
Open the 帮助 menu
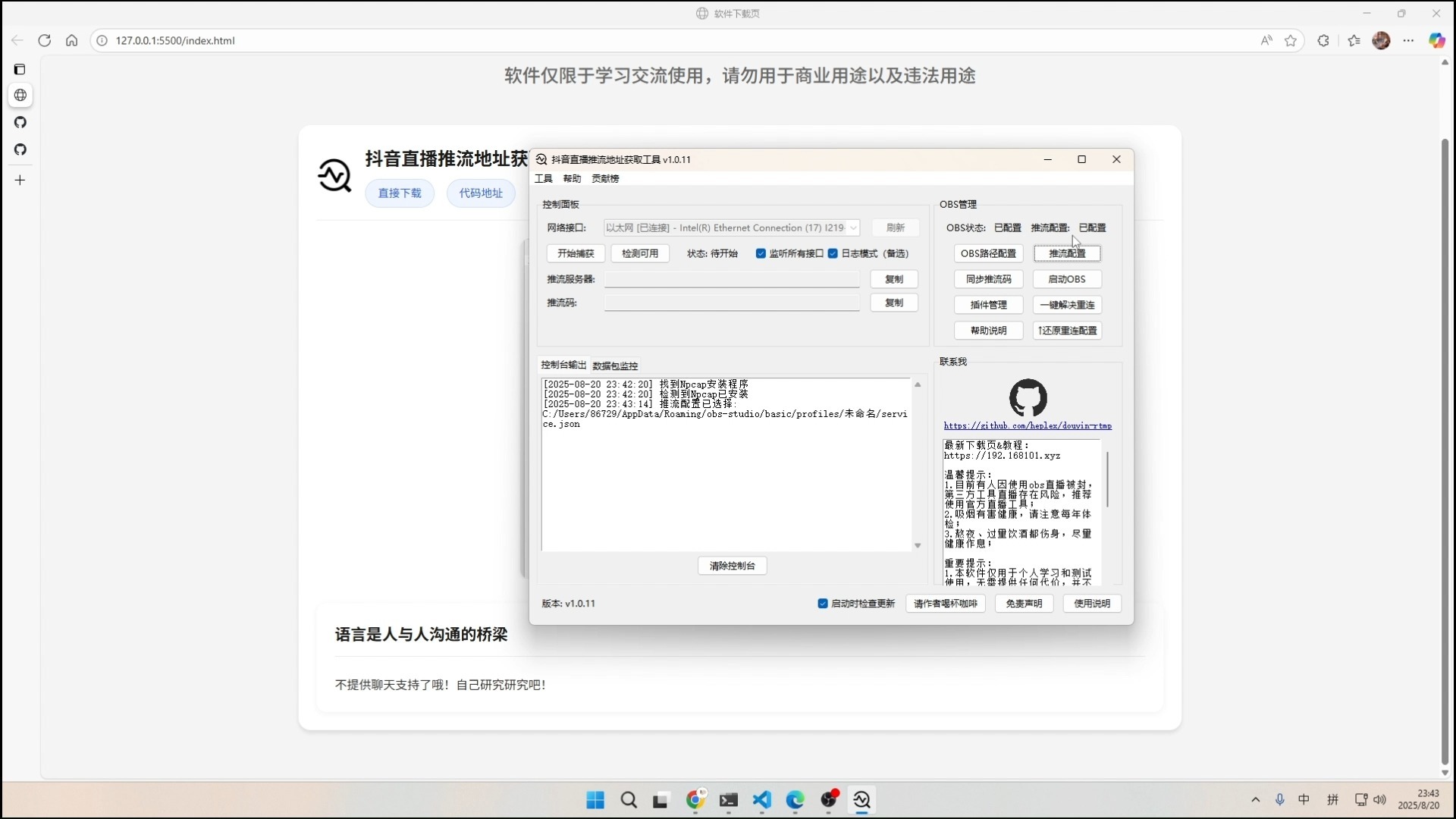click(x=572, y=179)
